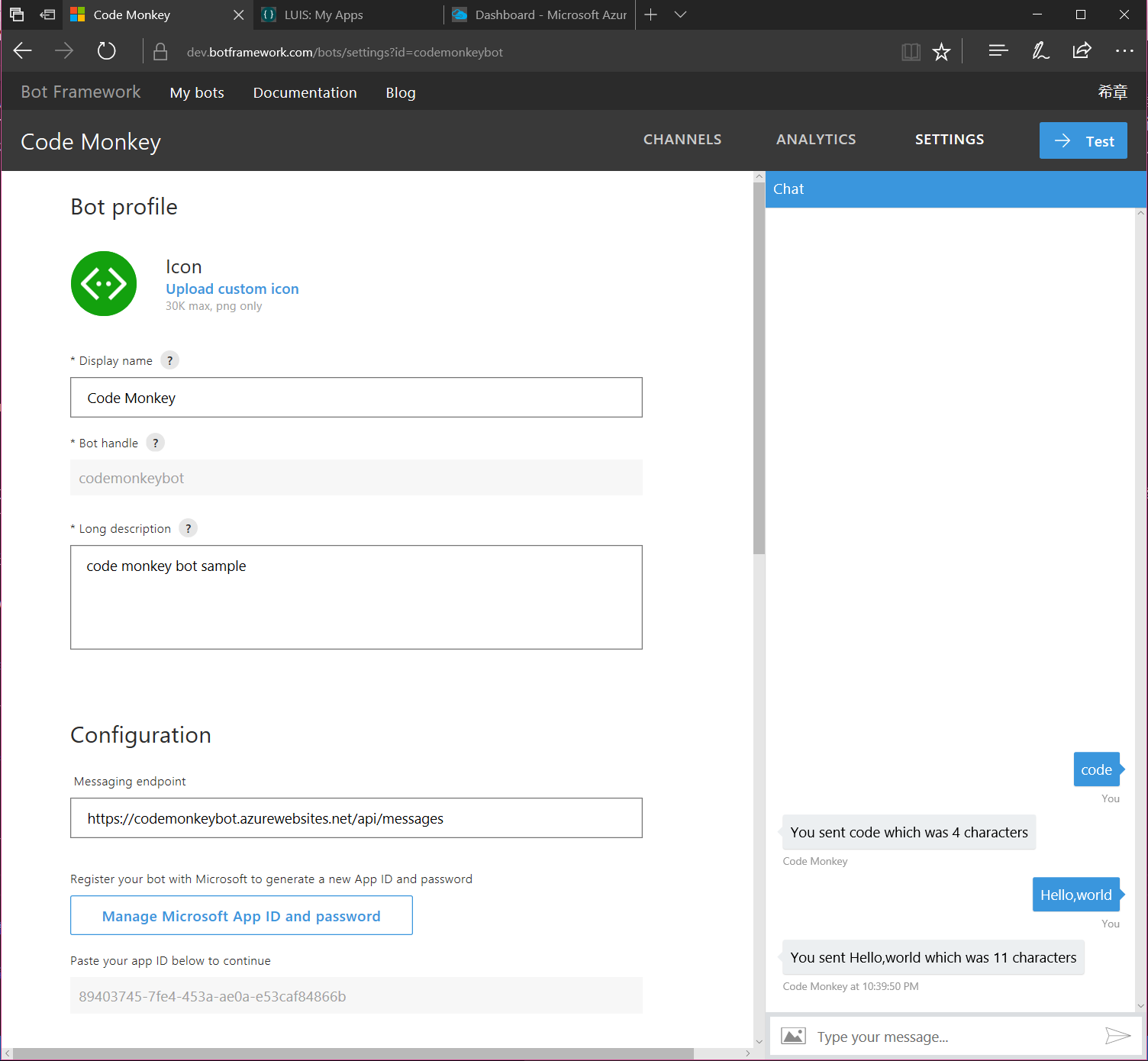Screen dimensions: 1148x1061
Task: Navigate back in the browser
Action: (22, 50)
